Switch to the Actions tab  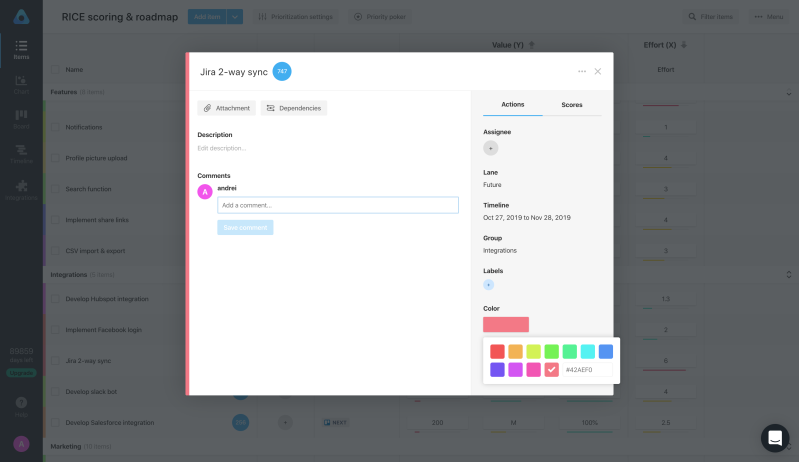tap(513, 104)
